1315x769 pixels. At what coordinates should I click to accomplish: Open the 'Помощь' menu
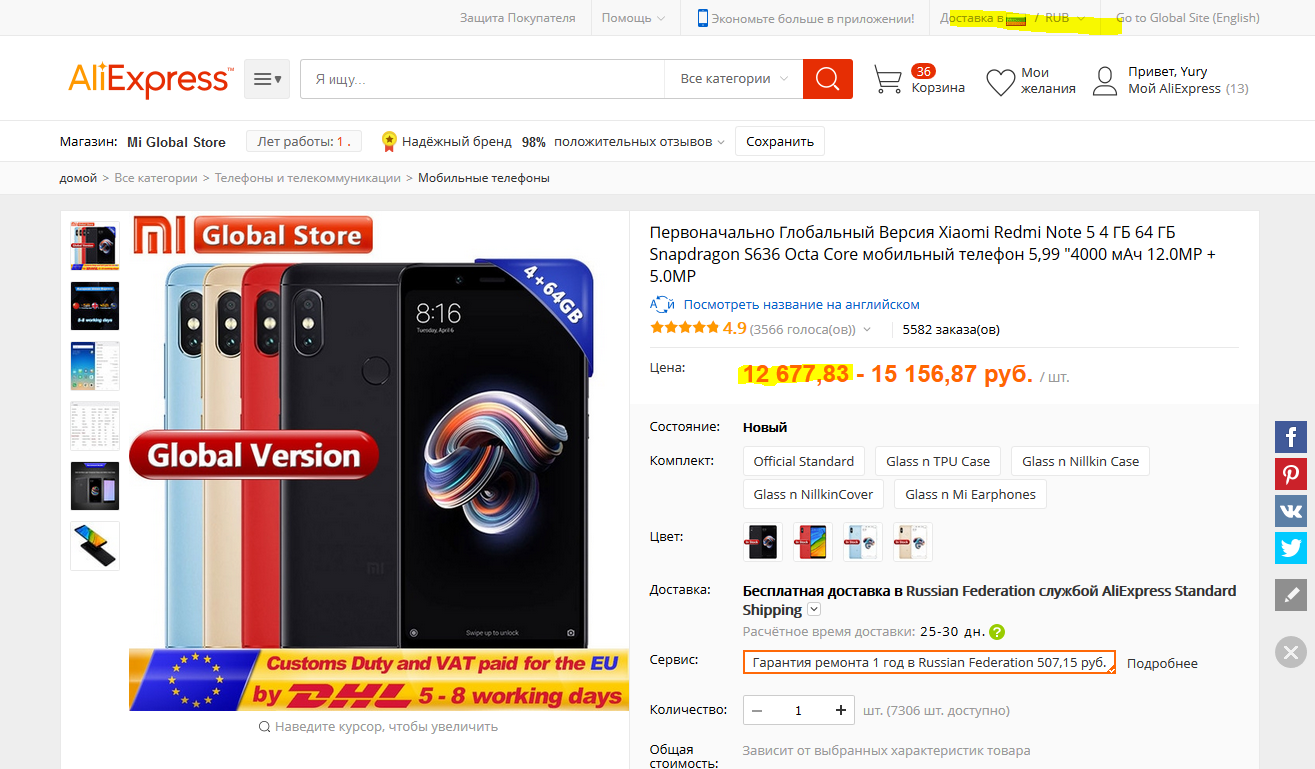click(x=632, y=18)
